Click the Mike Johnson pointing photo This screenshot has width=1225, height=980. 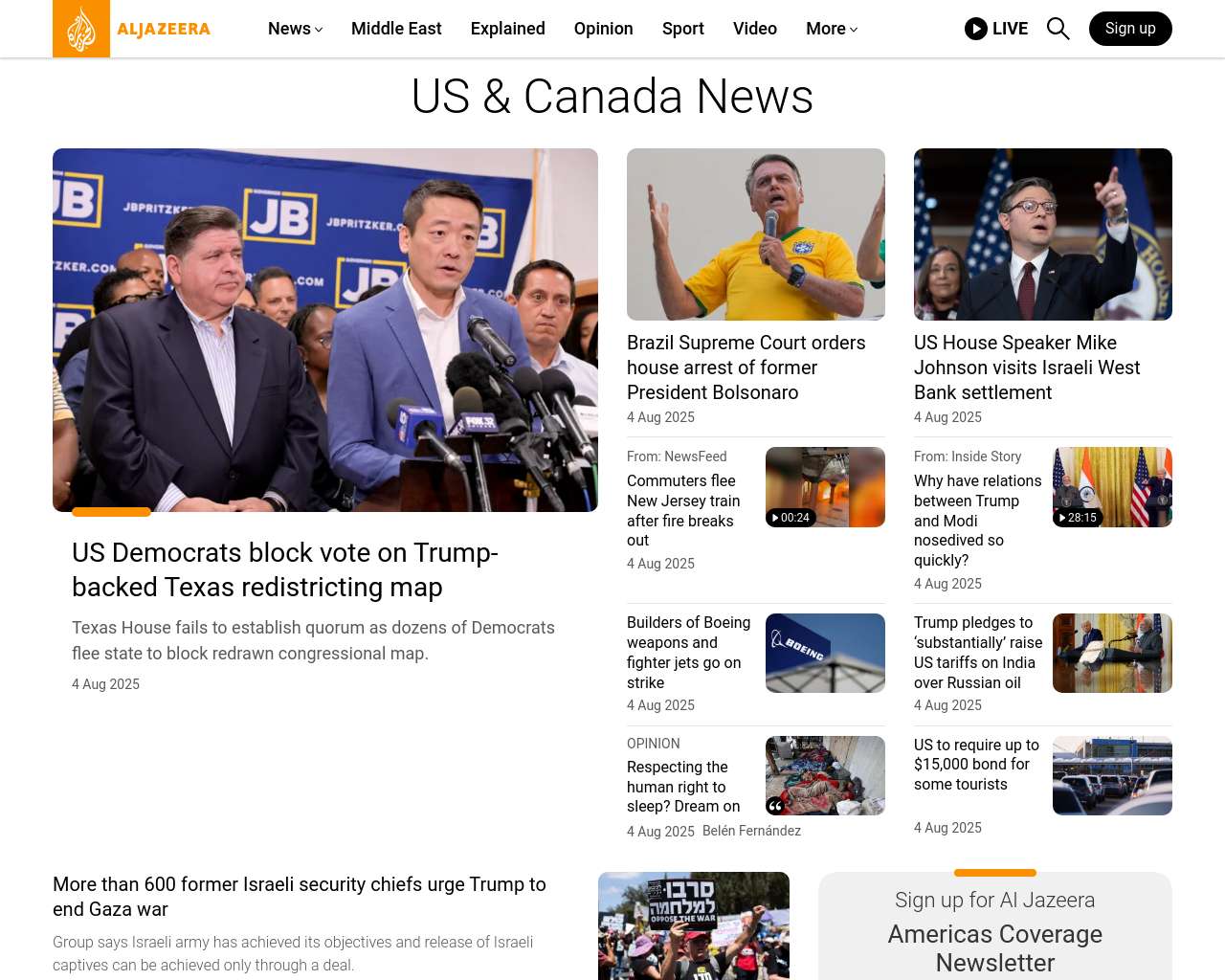[1043, 234]
